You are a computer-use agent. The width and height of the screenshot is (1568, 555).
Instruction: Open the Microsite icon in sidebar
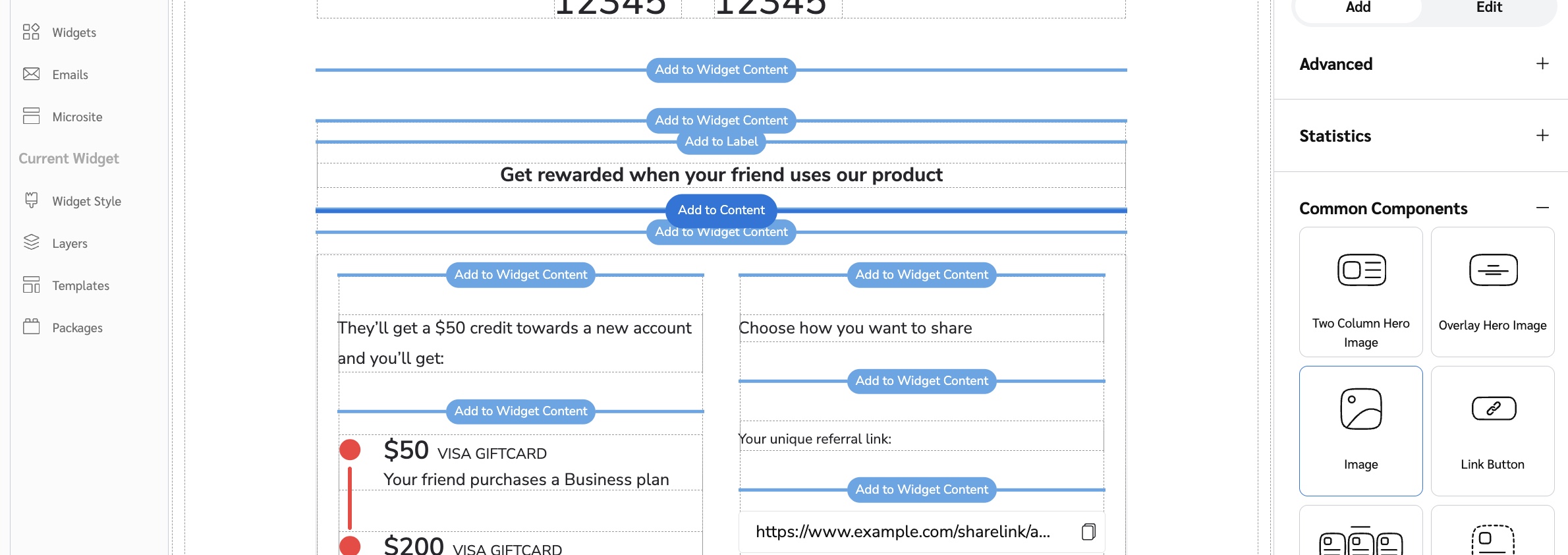tap(31, 117)
